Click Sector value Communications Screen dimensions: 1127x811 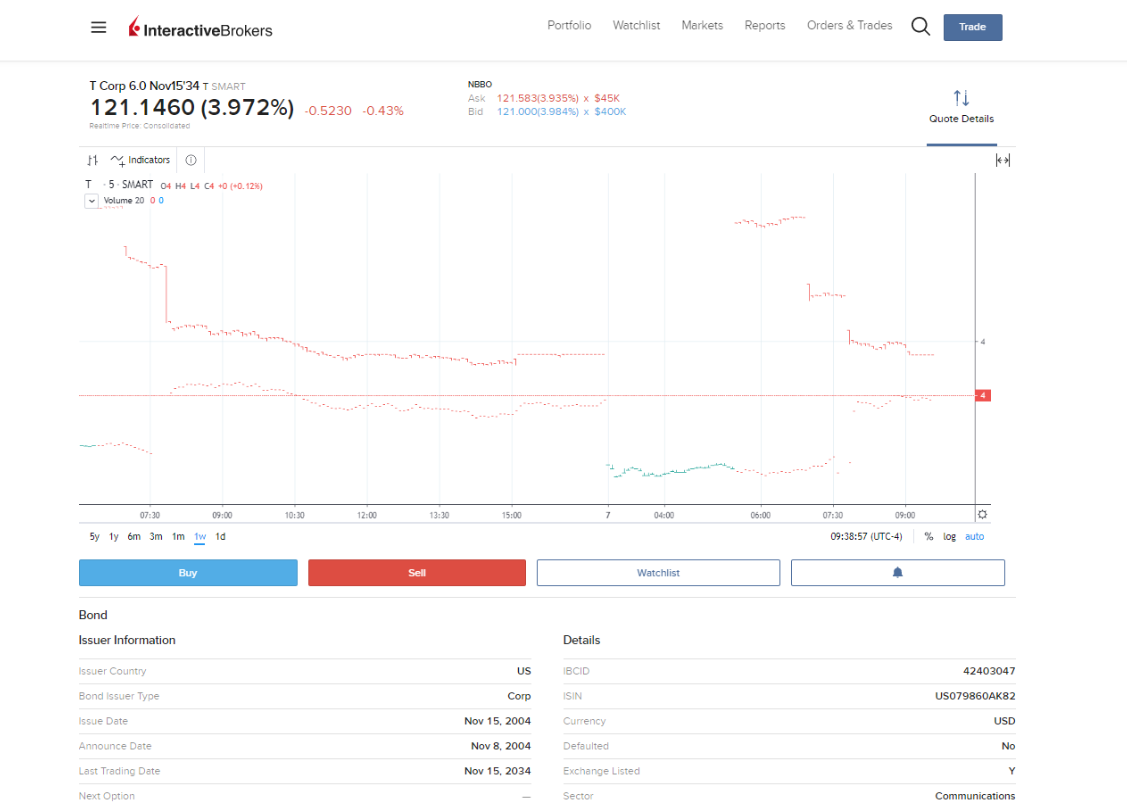tap(975, 796)
